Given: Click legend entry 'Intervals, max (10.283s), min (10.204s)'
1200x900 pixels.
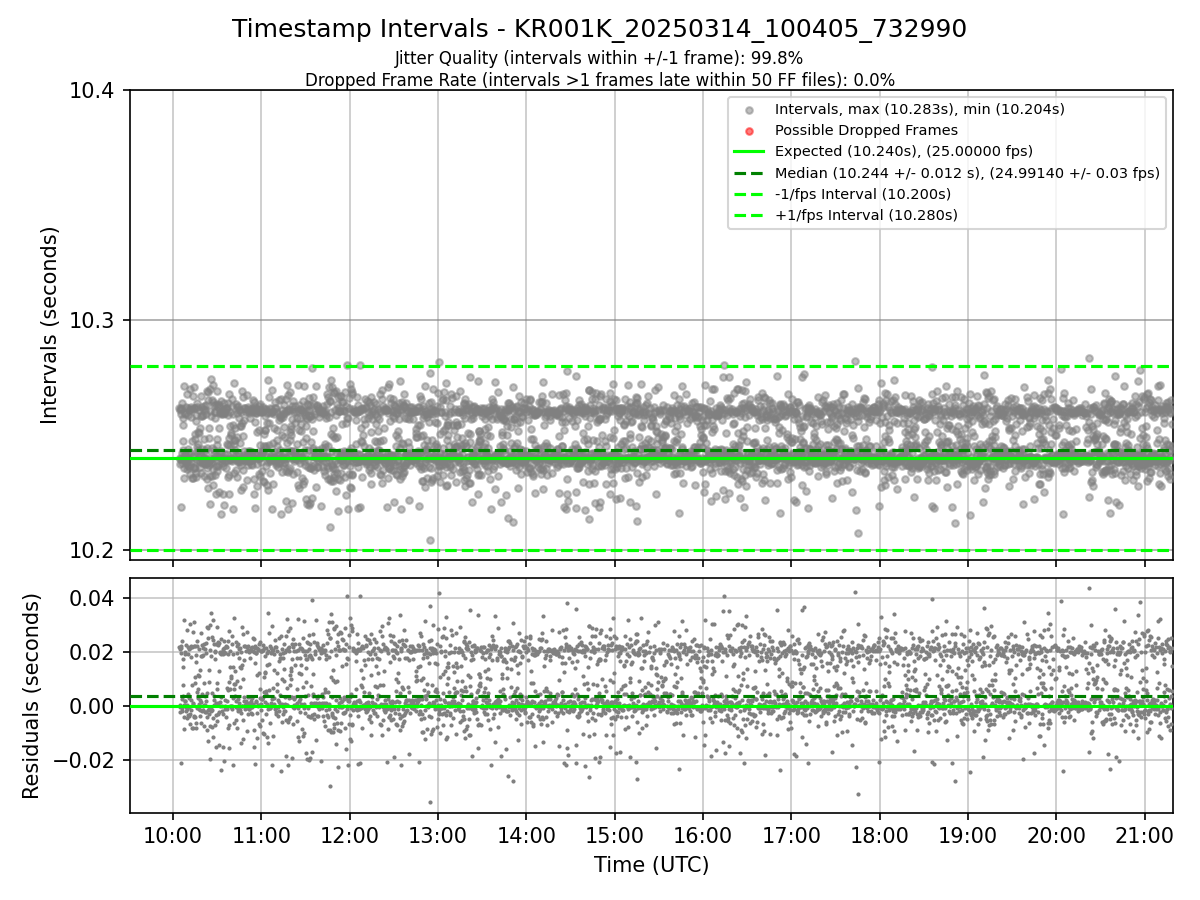Looking at the screenshot, I should click(x=919, y=109).
